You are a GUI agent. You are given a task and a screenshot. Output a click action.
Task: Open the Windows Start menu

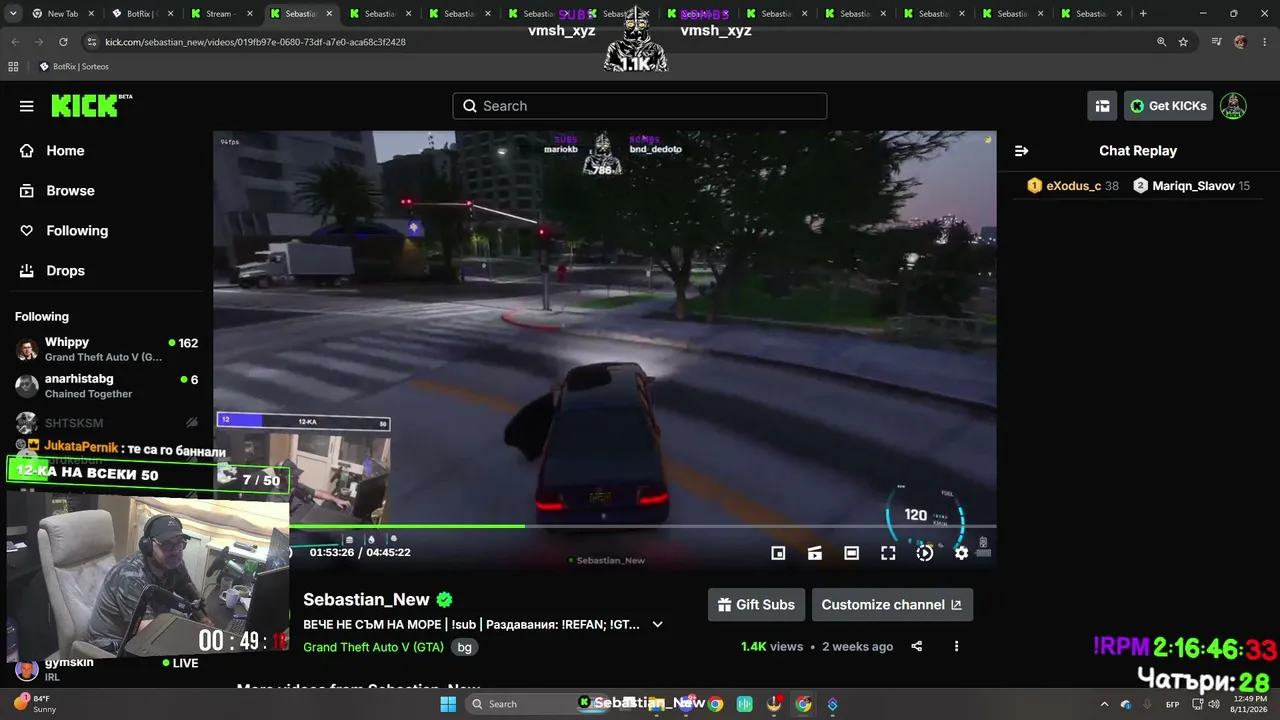pyautogui.click(x=448, y=704)
